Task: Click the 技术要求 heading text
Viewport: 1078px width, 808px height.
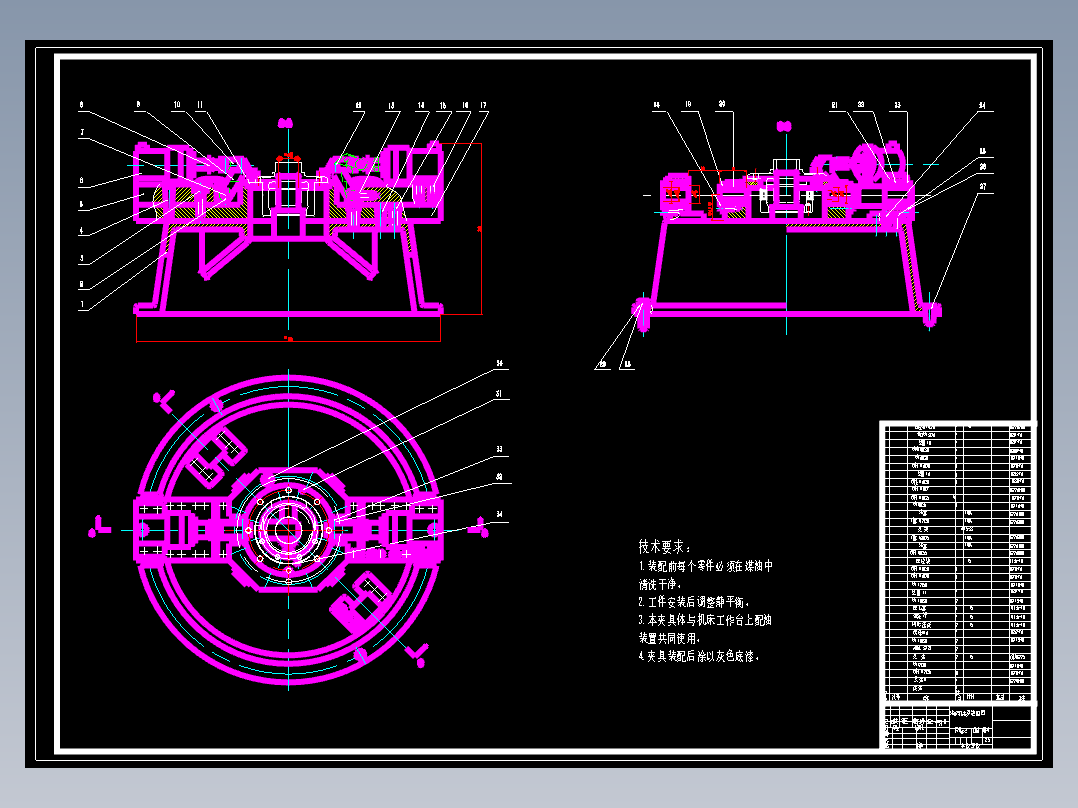Action: [664, 547]
